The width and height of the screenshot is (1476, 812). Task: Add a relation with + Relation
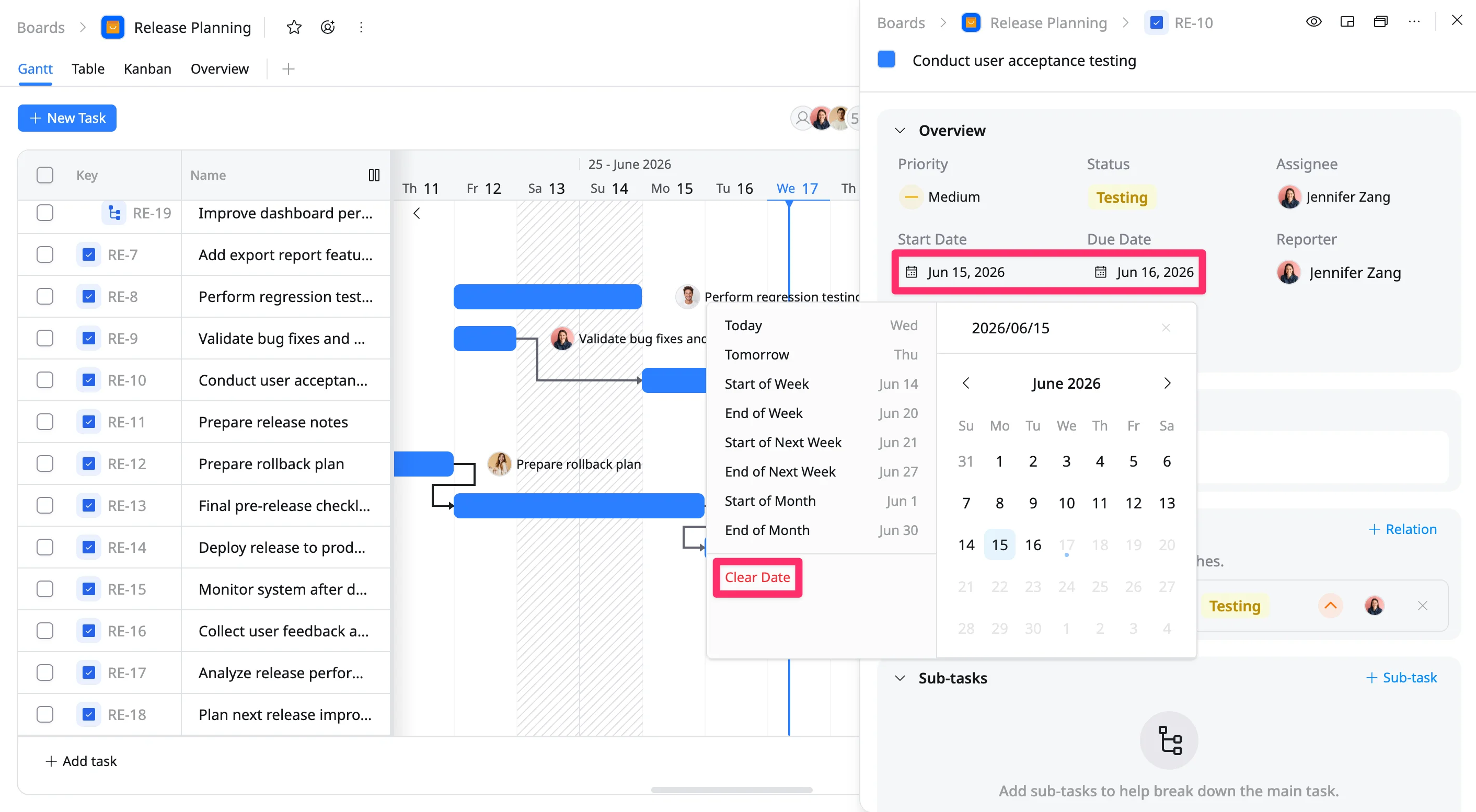click(x=1402, y=529)
